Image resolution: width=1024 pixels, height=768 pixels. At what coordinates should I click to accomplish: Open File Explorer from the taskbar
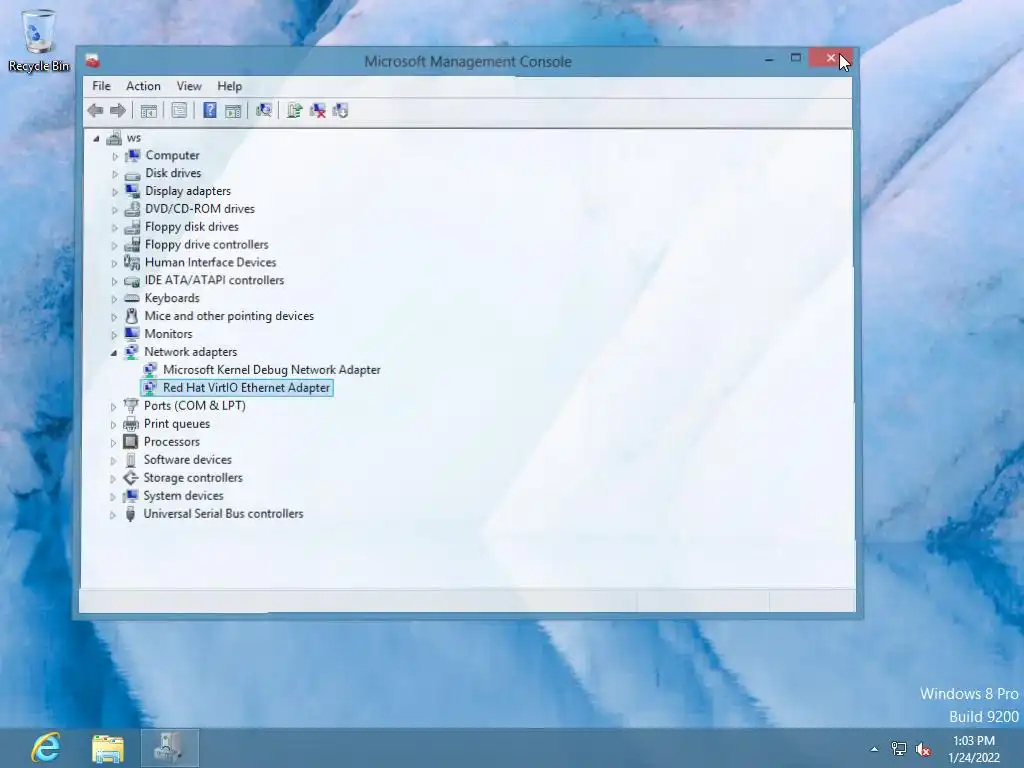click(108, 749)
